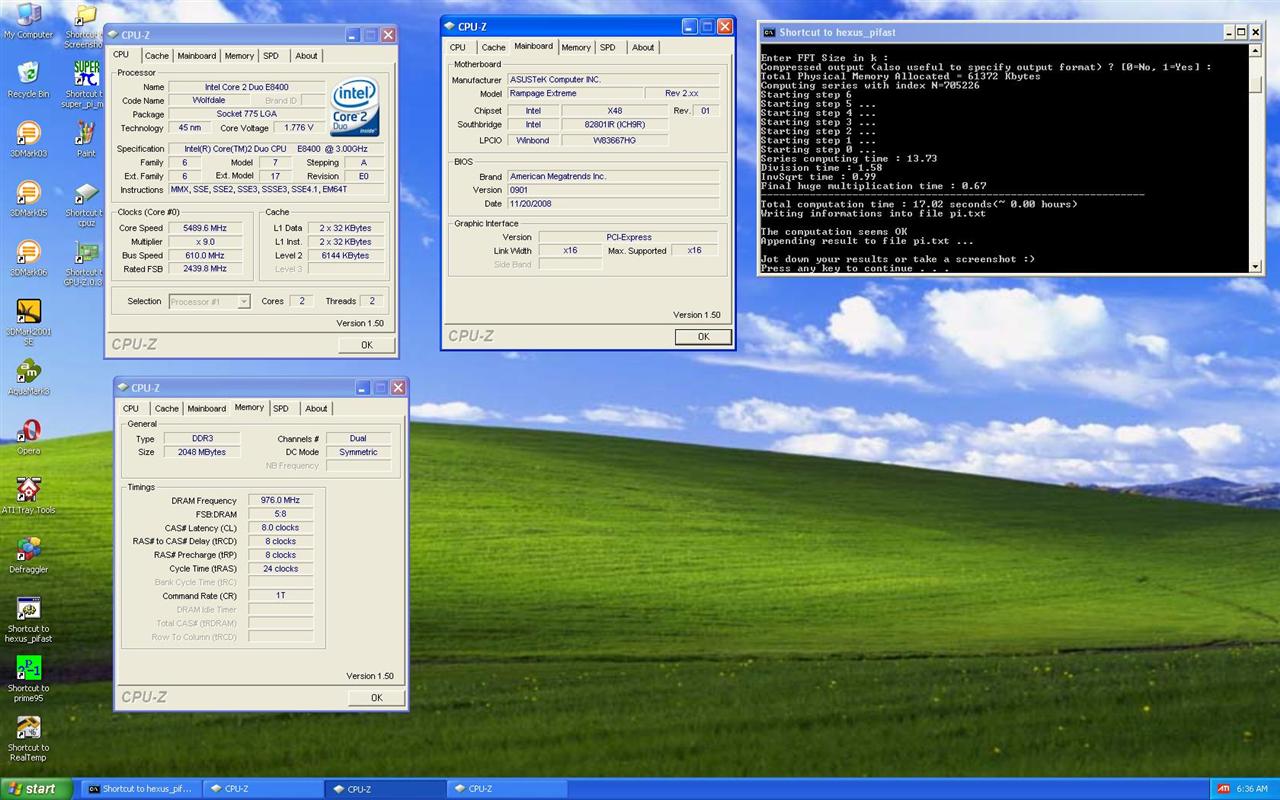Open the RealTemp shortcut icon

pyautogui.click(x=28, y=727)
